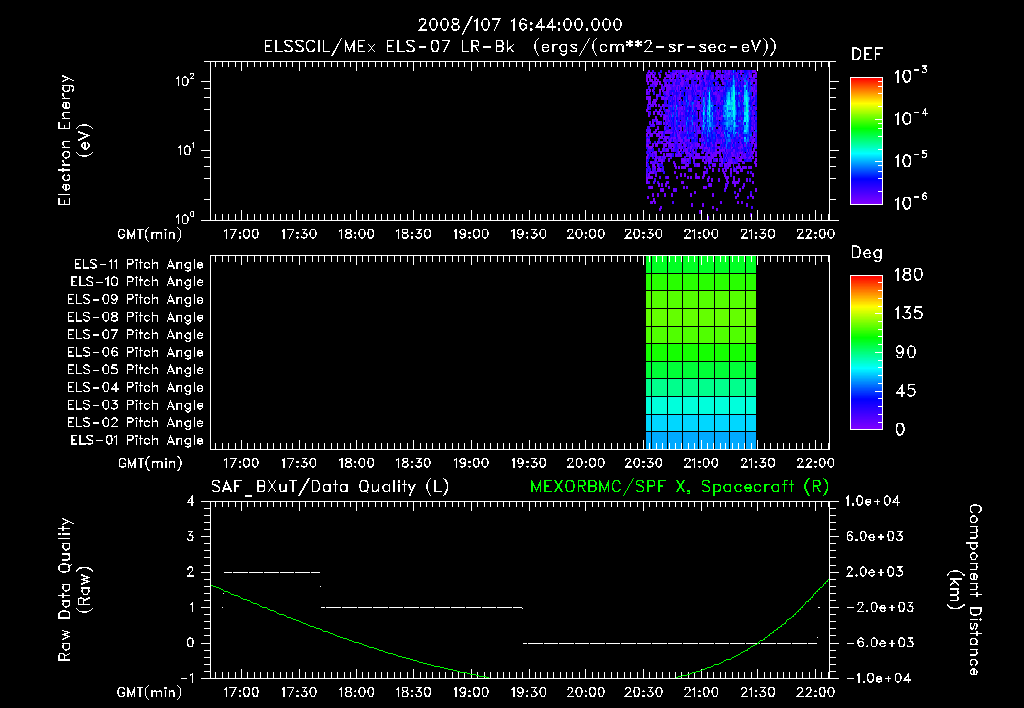Select the ELS-02 Pitch Angle row label

pos(135,423)
